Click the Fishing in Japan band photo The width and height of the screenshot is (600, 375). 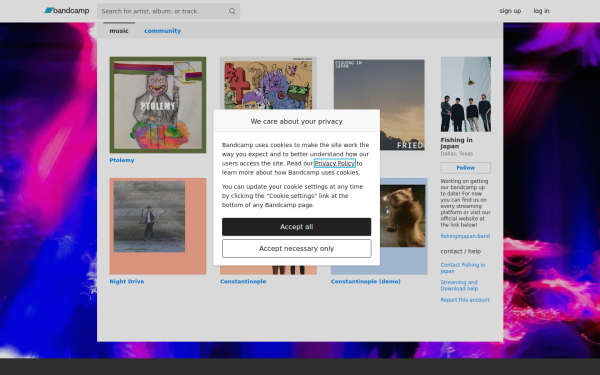point(466,94)
